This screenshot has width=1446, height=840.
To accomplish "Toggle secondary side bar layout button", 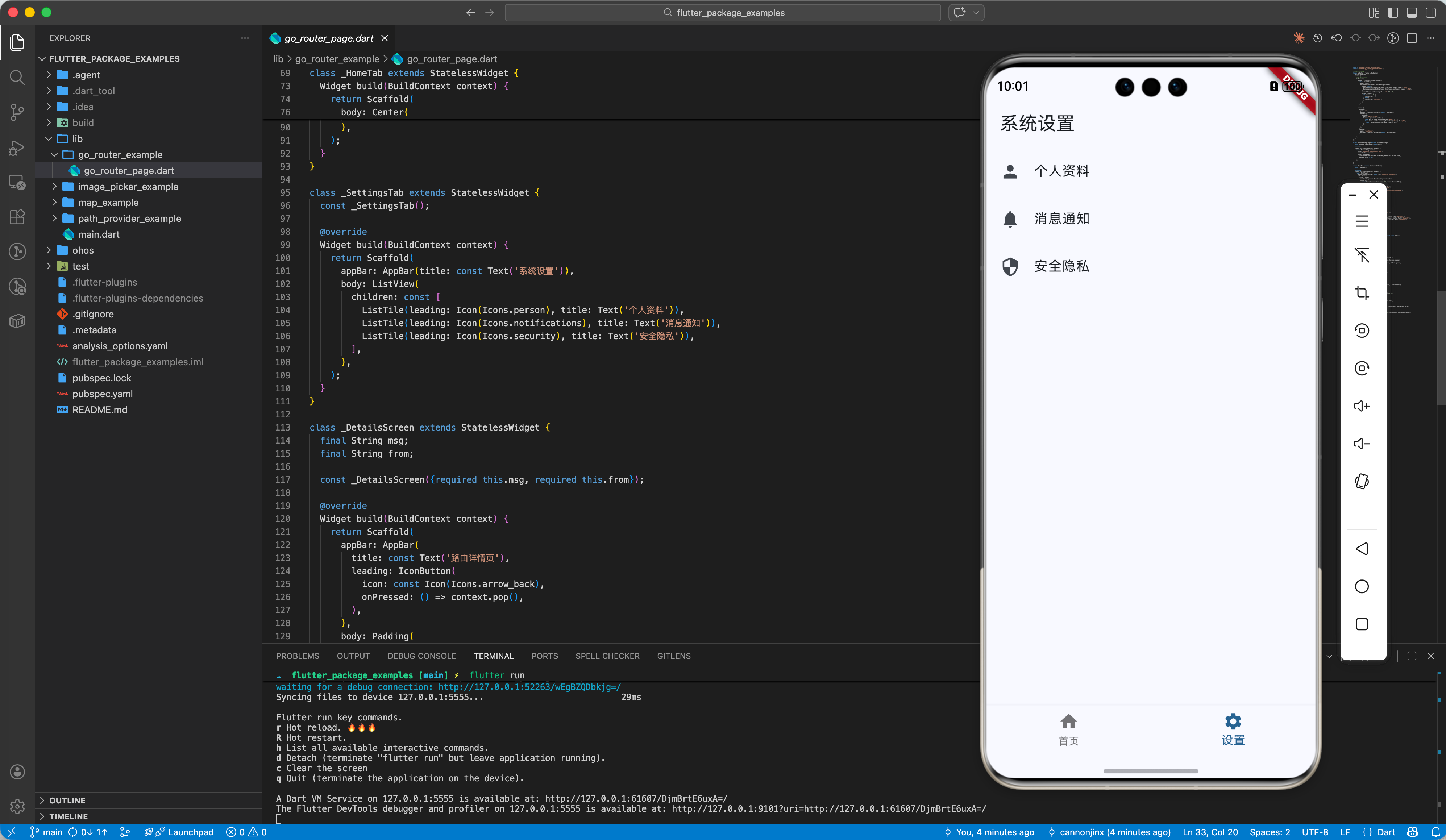I will (x=1431, y=12).
